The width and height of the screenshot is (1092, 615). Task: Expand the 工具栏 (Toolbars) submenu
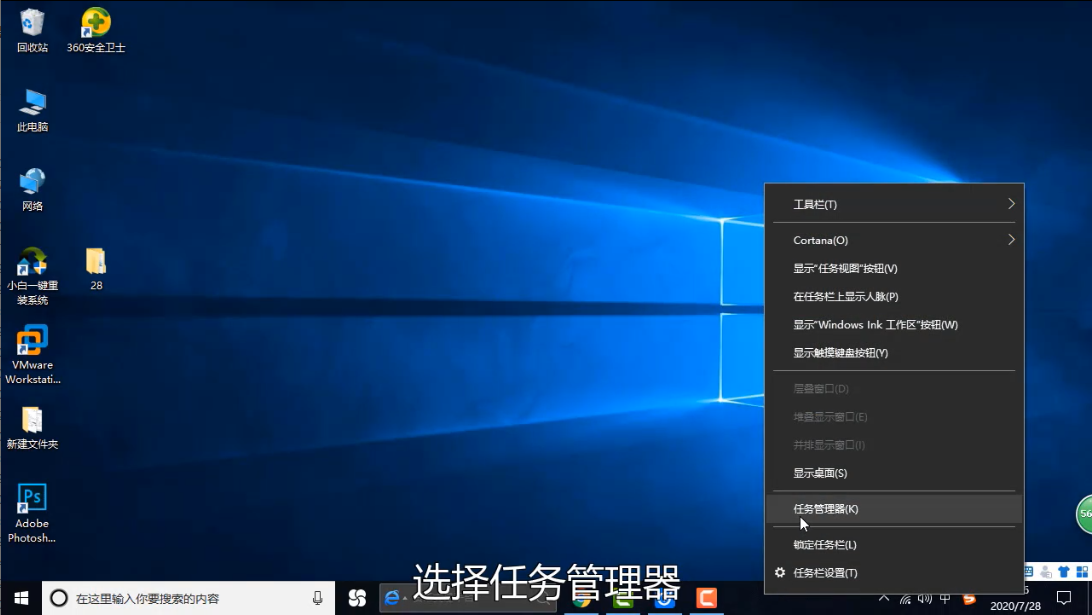(x=894, y=204)
